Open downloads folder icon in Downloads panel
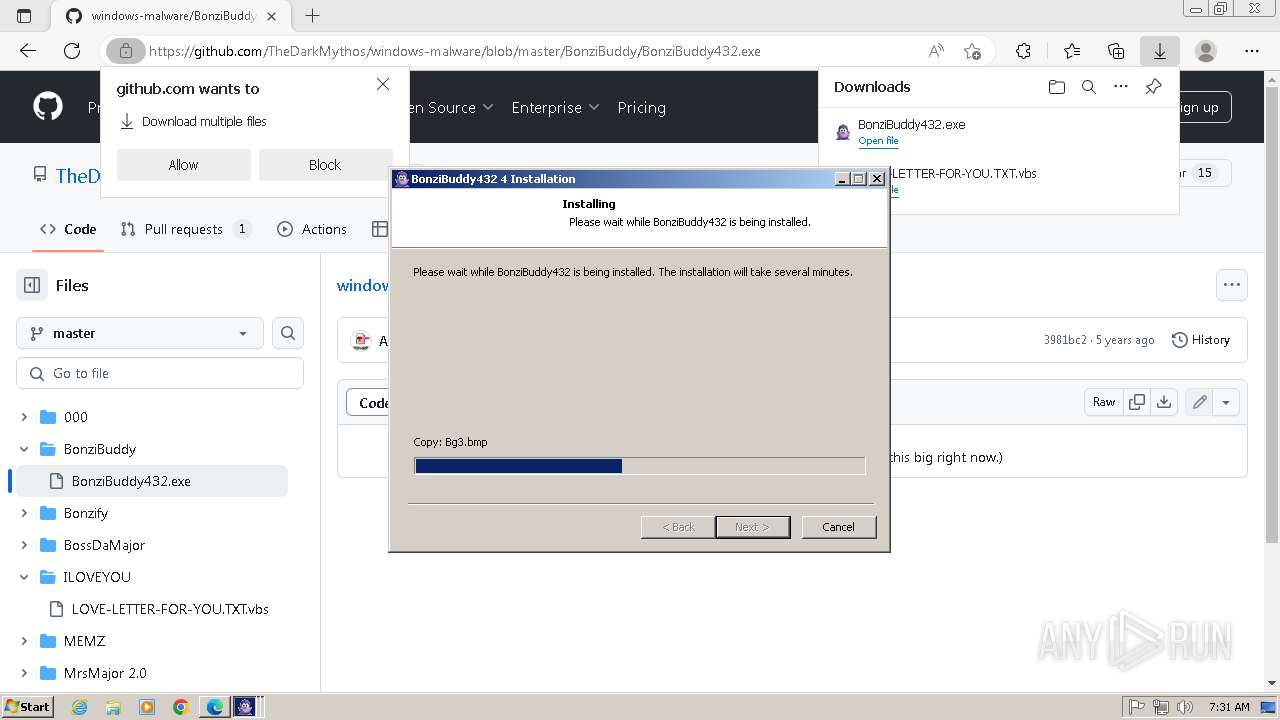Screen dimensions: 1280x720 pos(1057,87)
